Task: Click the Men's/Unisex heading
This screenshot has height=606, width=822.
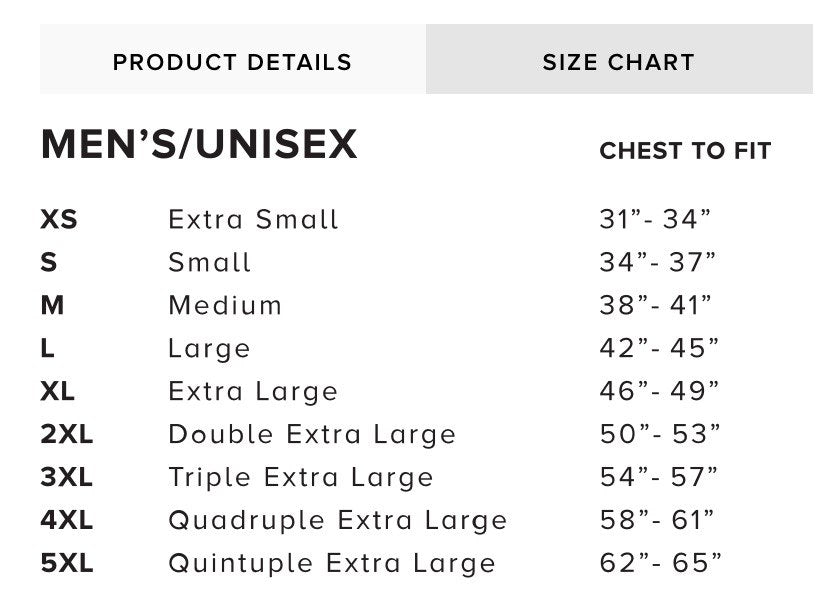Action: point(199,145)
